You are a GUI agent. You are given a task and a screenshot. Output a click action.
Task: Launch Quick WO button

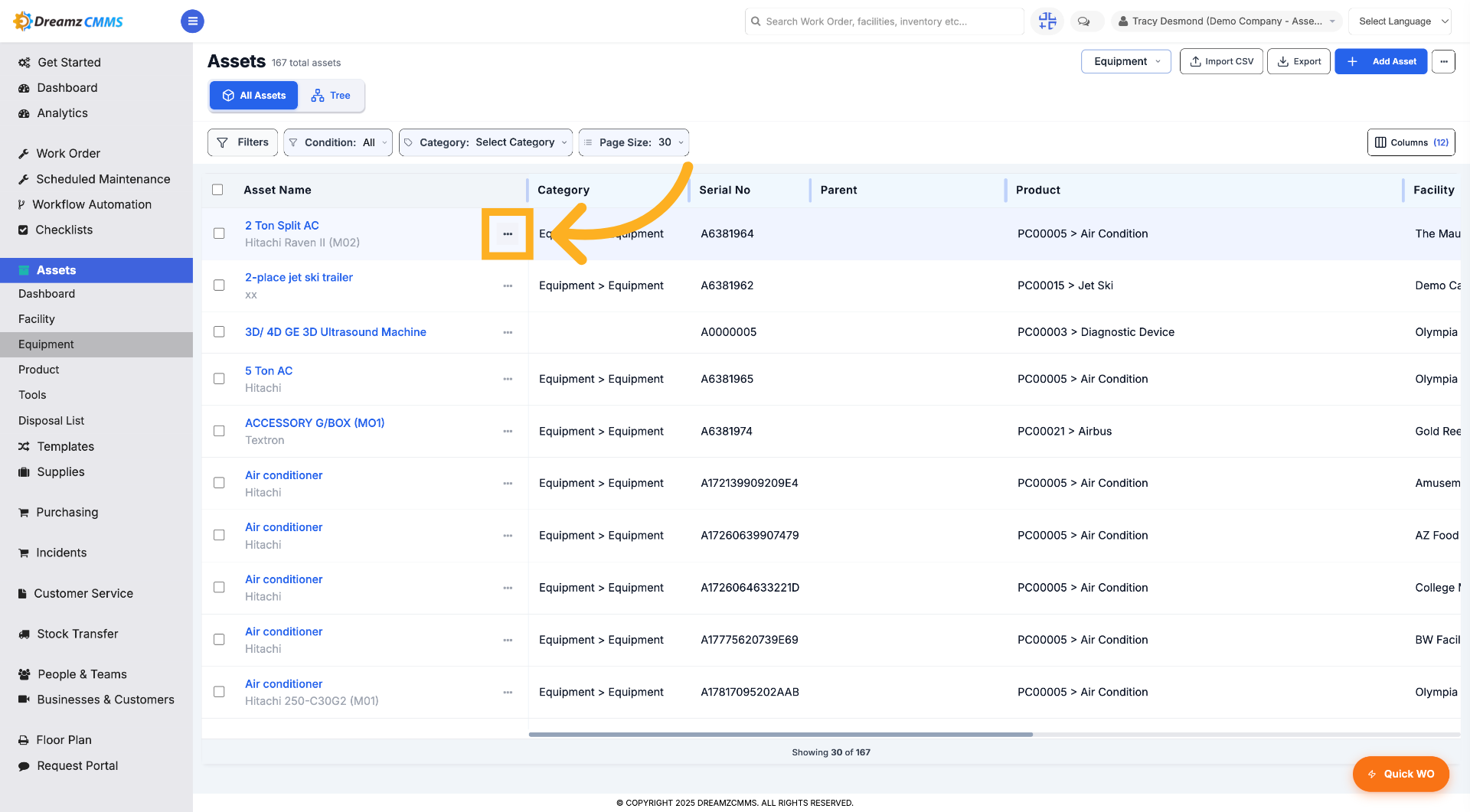point(1400,774)
